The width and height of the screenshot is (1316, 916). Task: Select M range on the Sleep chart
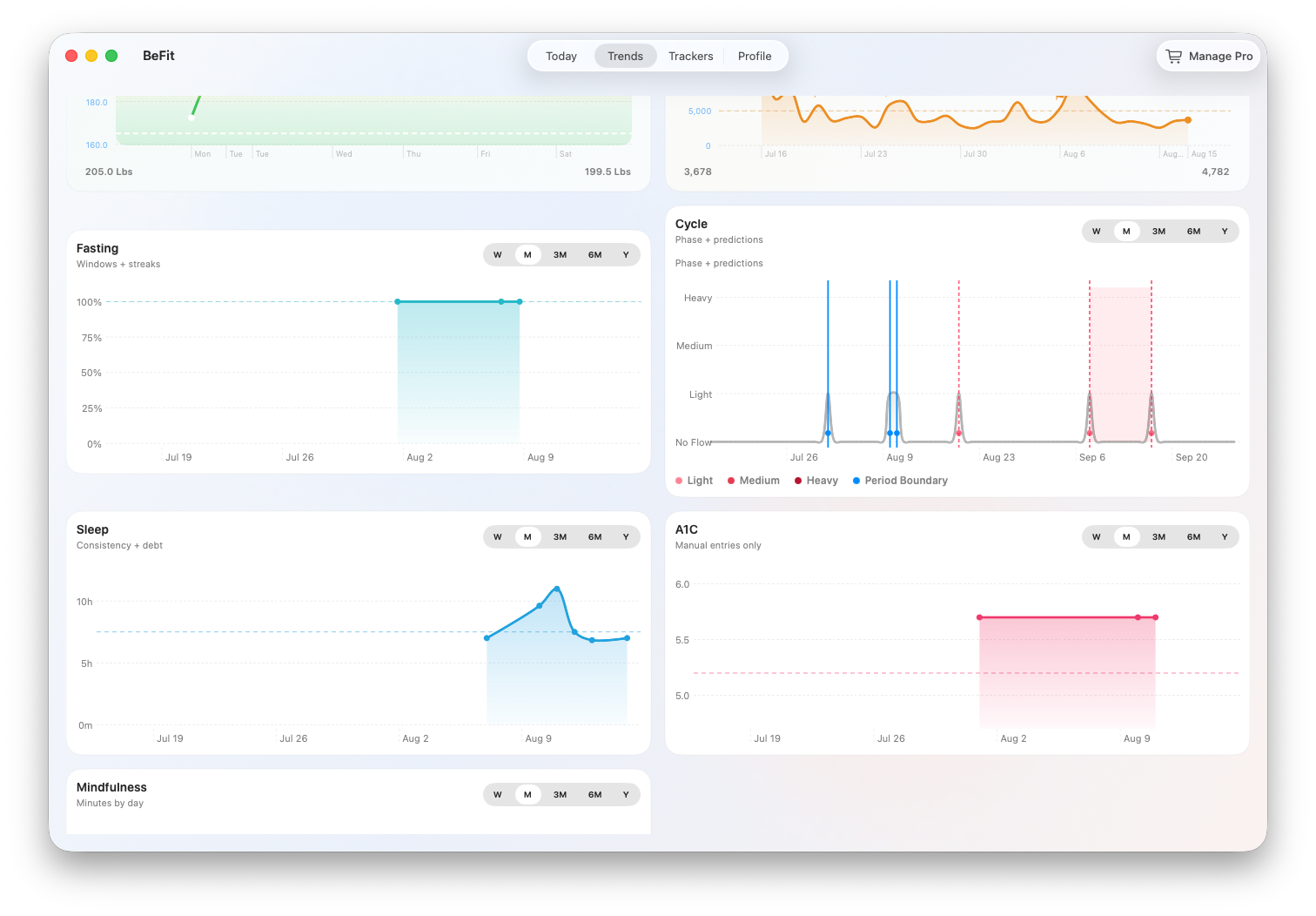(527, 537)
